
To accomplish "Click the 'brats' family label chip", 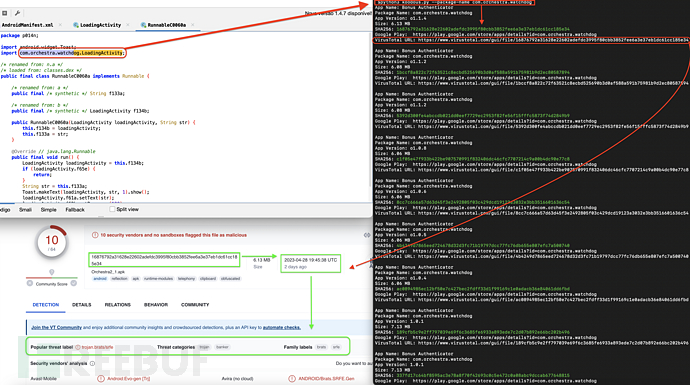I will pyautogui.click(x=322, y=347).
